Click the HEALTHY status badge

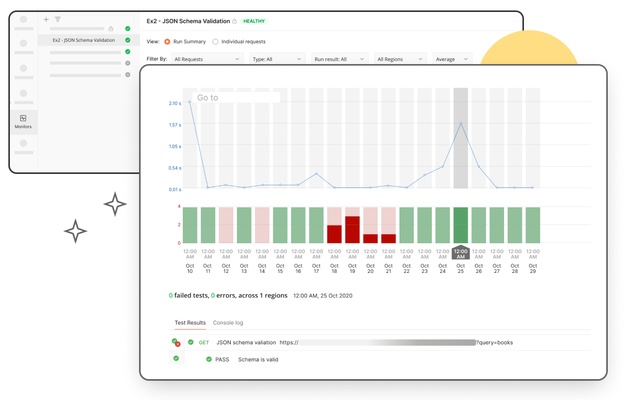[x=255, y=20]
